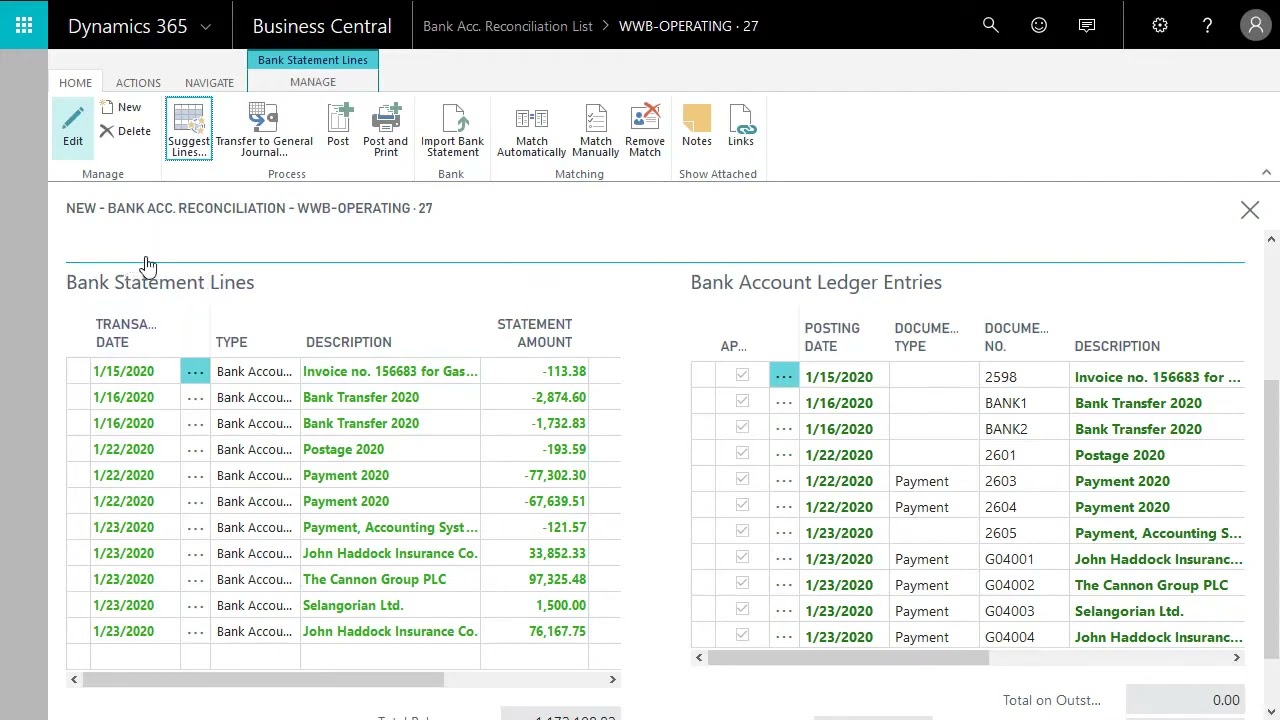1280x720 pixels.
Task: Open the chat message icon
Action: 1087,25
